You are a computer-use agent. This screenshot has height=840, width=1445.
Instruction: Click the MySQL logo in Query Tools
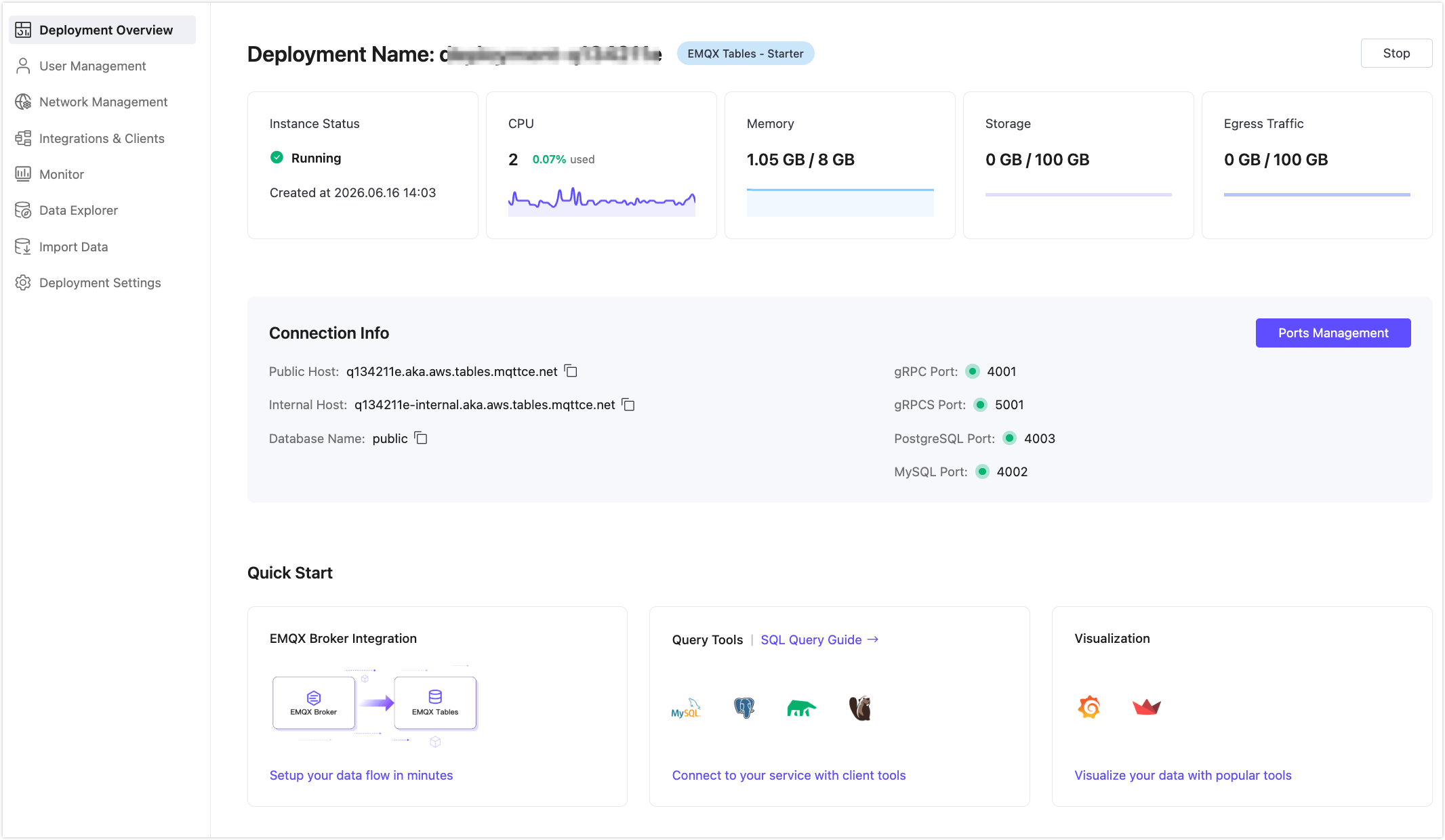tap(685, 708)
